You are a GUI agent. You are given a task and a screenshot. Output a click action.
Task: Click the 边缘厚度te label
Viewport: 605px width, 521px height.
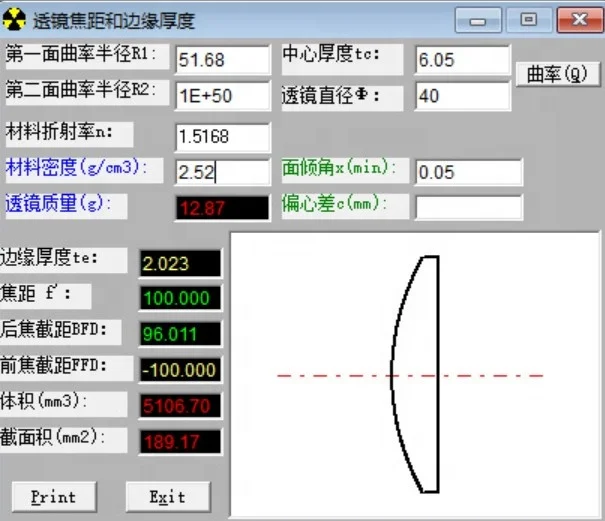(x=64, y=260)
